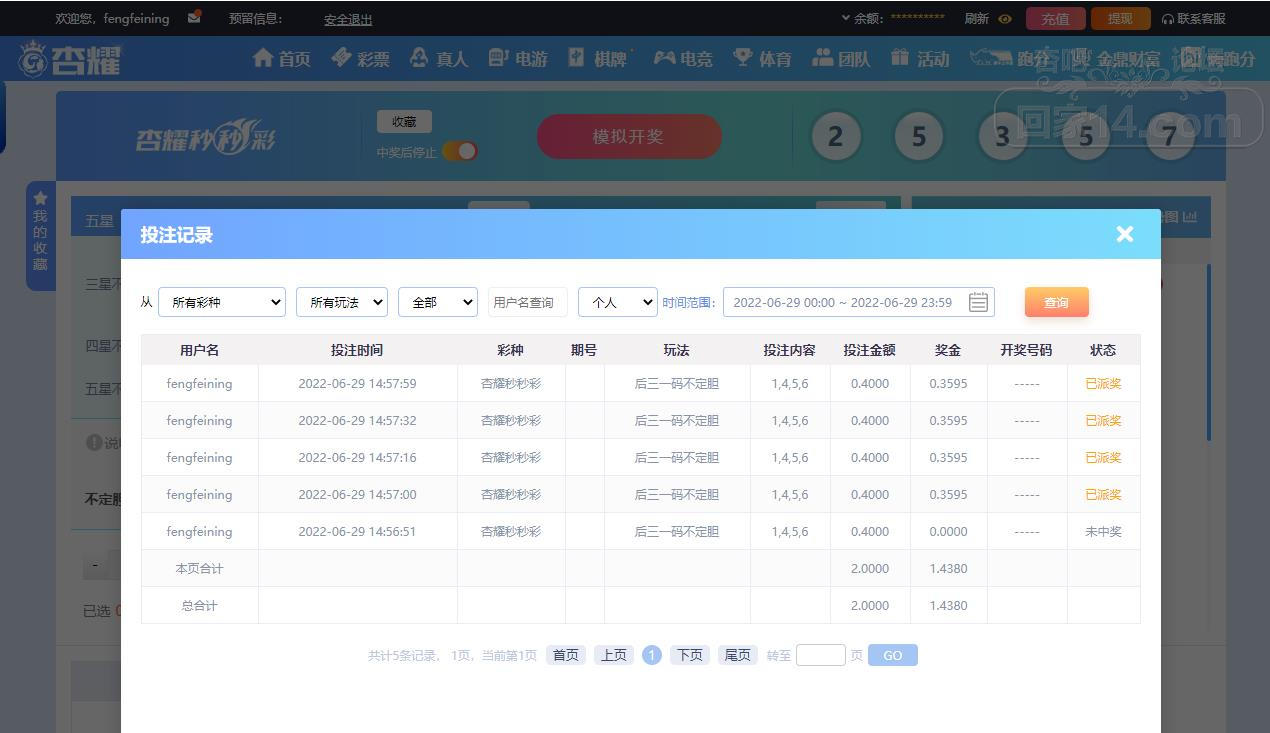
Task: Click the 下页 next page button
Action: [x=689, y=655]
